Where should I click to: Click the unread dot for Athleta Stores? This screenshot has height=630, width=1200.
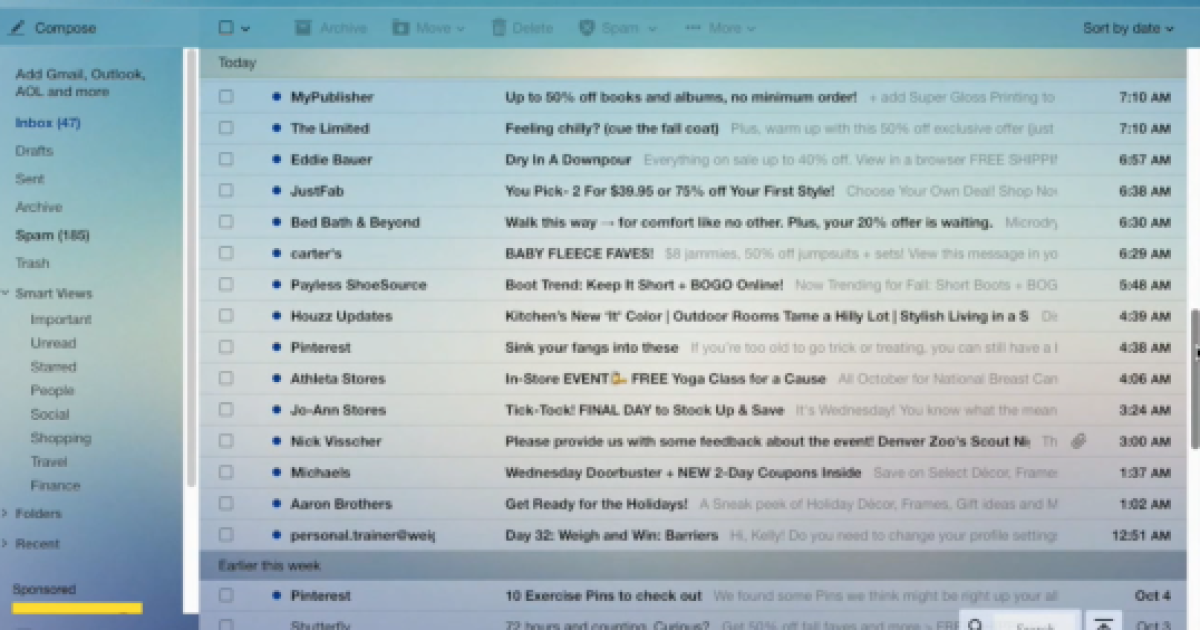(x=275, y=379)
